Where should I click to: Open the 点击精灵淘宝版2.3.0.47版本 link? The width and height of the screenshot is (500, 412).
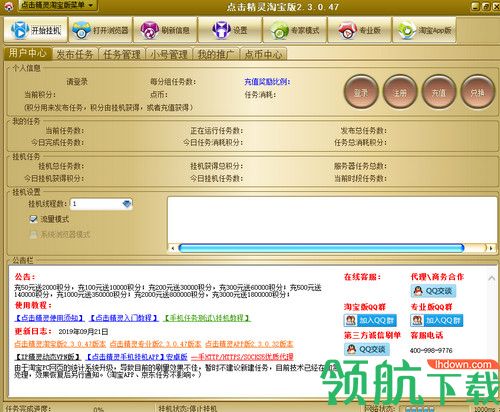pos(60,344)
